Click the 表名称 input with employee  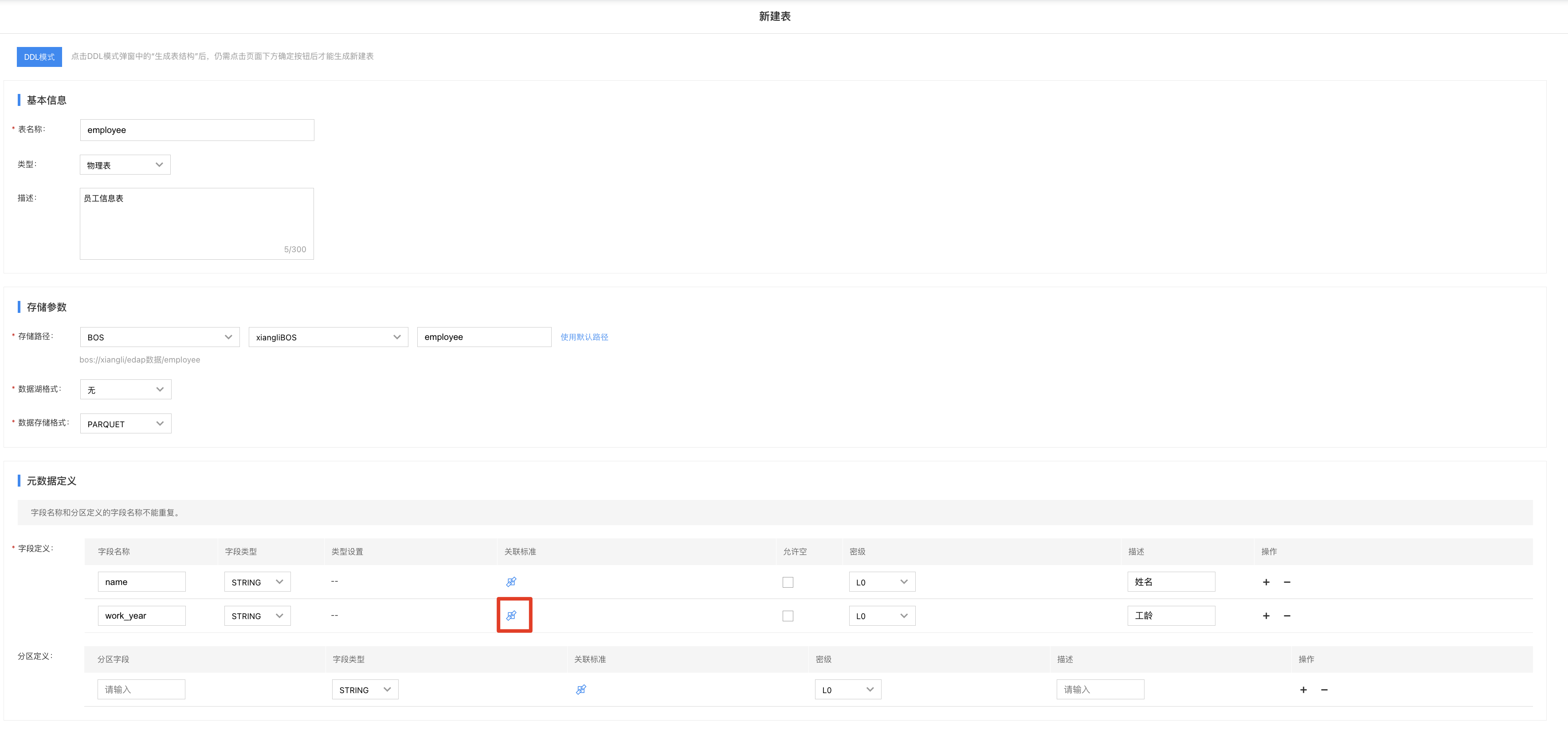197,130
